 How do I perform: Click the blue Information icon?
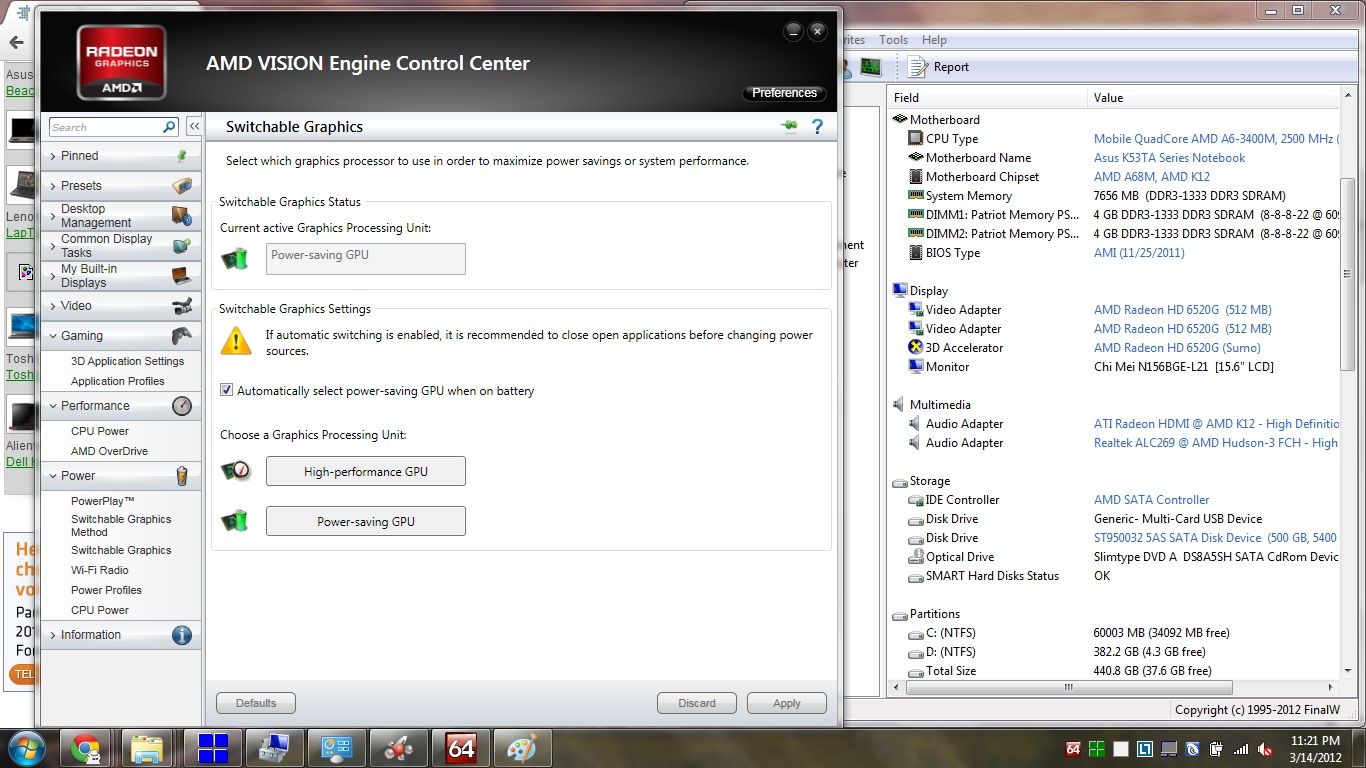coord(182,635)
